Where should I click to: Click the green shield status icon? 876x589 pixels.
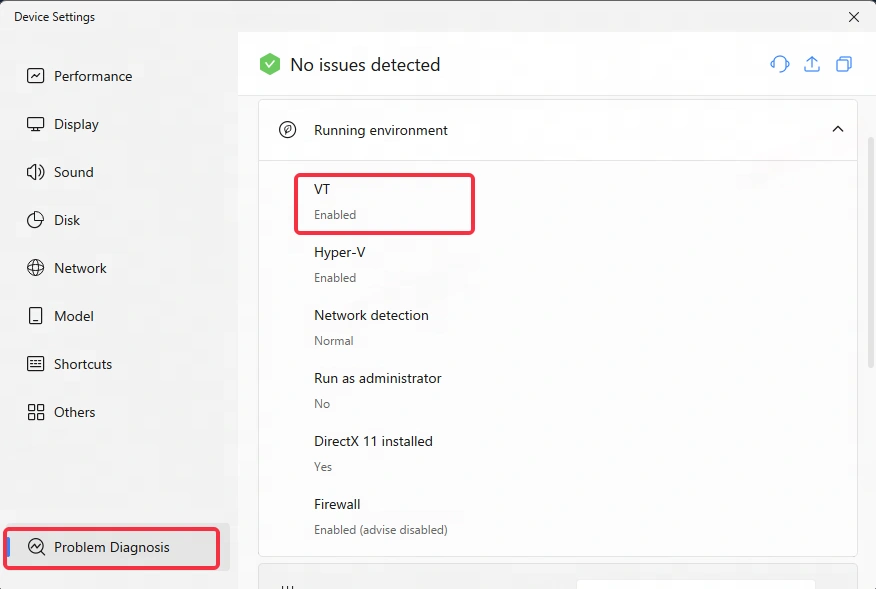click(269, 65)
